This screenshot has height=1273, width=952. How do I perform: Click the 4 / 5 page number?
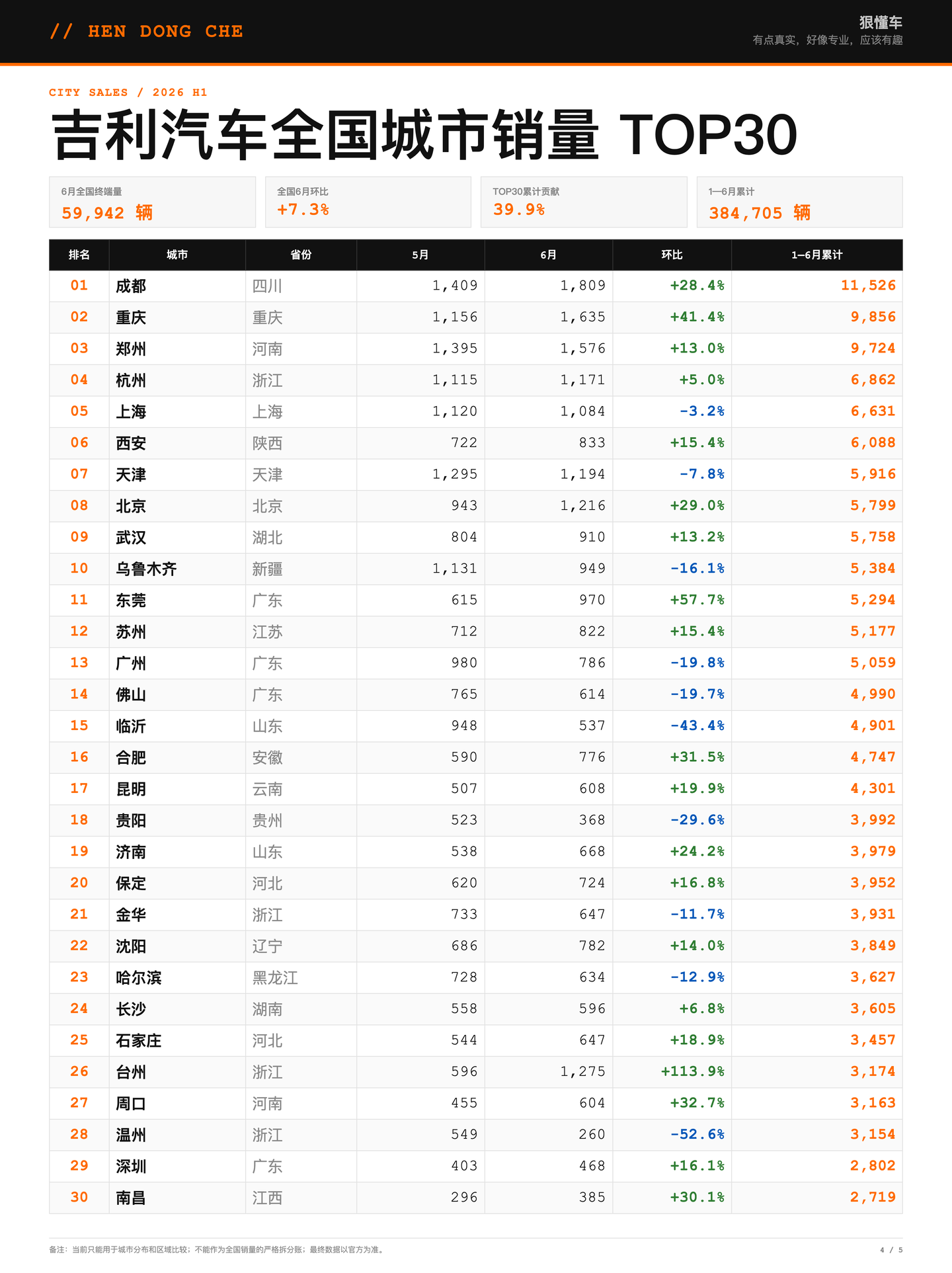(891, 1249)
